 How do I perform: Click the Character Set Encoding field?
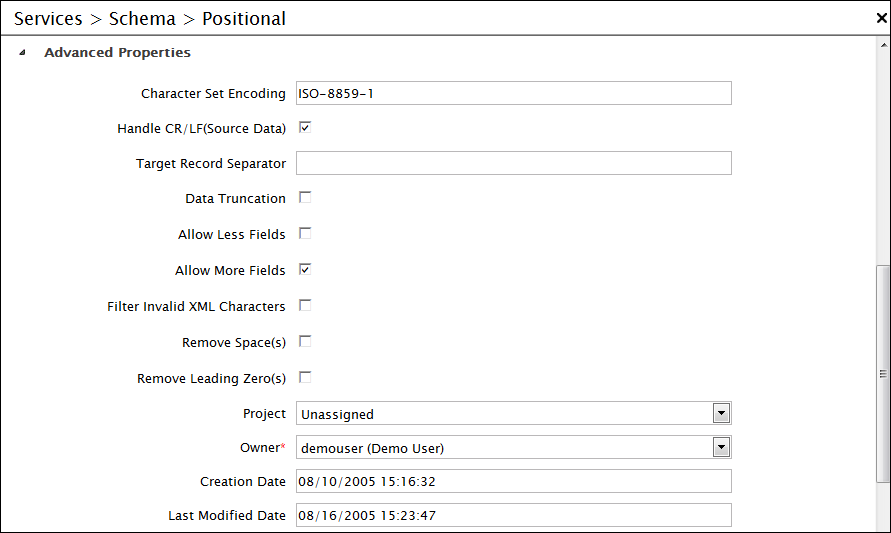pos(513,94)
